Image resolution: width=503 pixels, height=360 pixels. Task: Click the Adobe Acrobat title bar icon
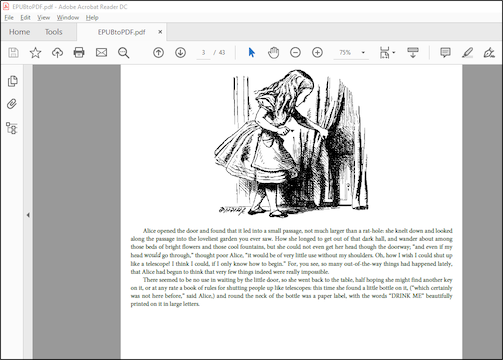pyautogui.click(x=6, y=6)
